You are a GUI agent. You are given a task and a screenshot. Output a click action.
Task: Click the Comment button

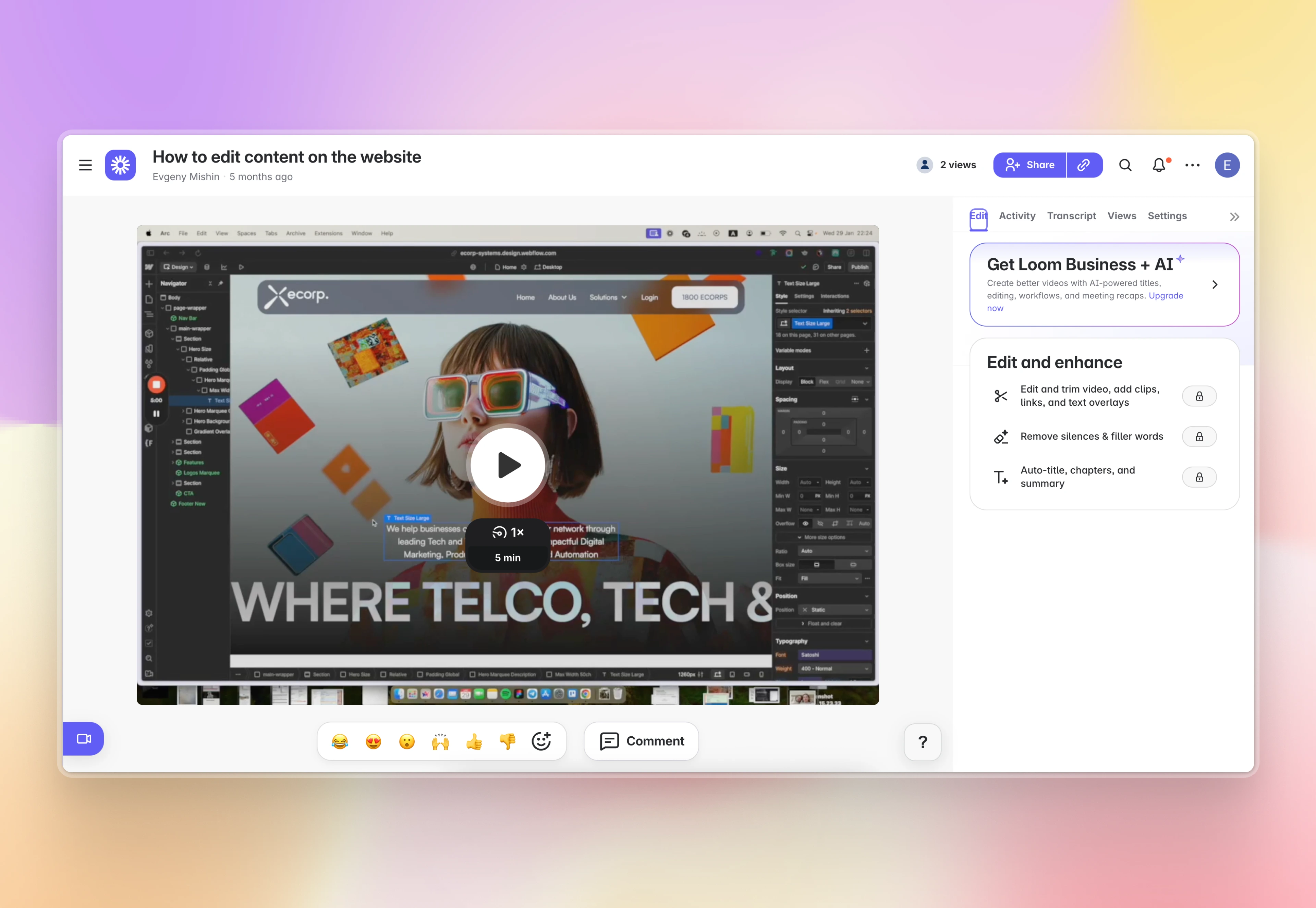click(x=641, y=741)
